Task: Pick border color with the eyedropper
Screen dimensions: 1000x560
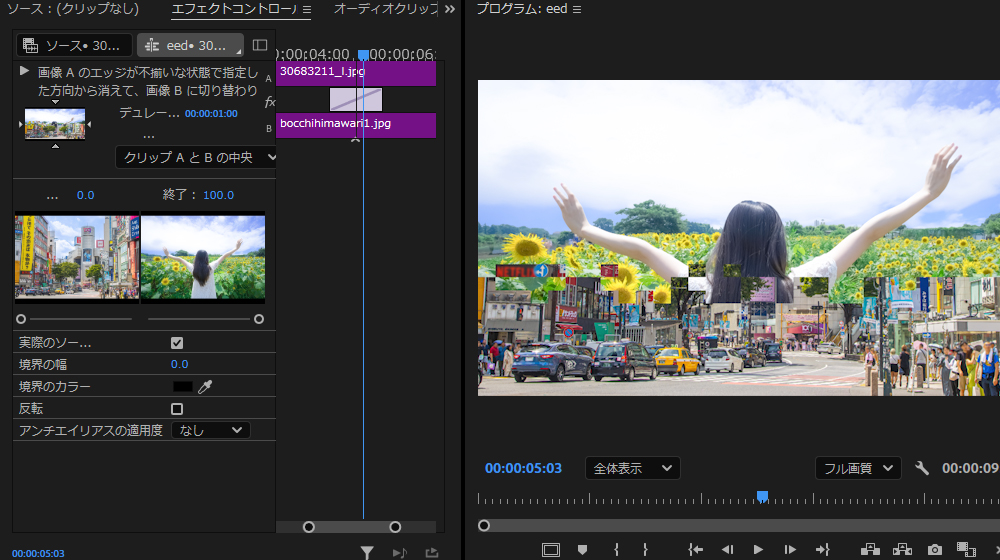Action: click(205, 387)
